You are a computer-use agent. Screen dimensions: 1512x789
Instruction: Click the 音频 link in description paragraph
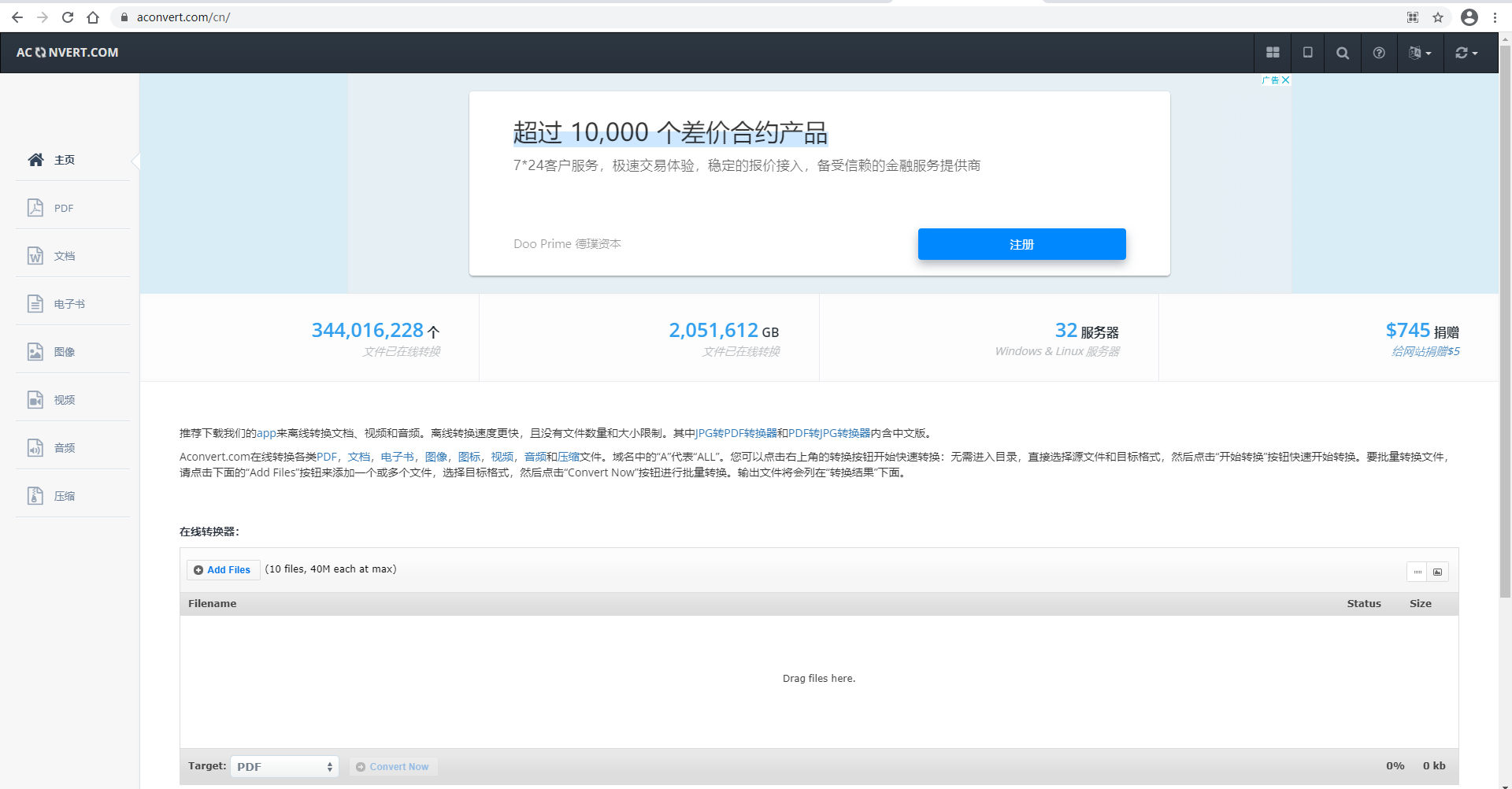click(535, 457)
